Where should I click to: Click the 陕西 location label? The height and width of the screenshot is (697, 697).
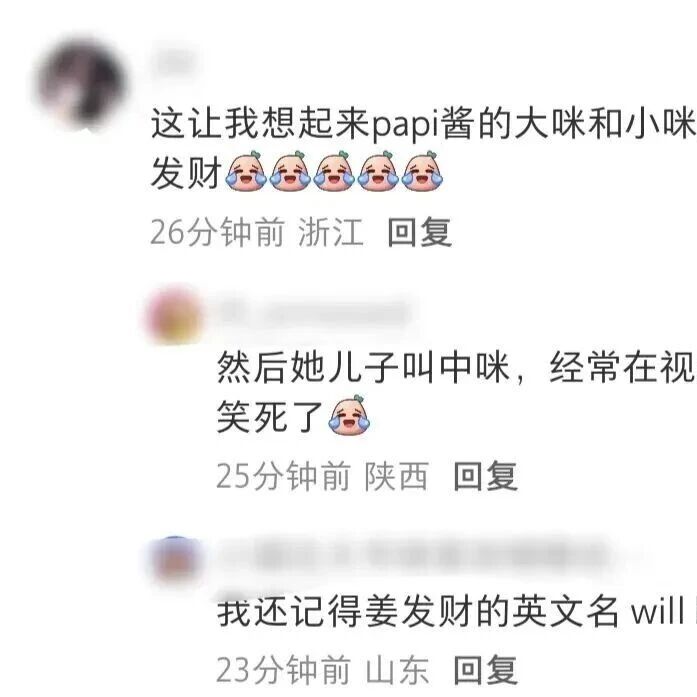[397, 476]
